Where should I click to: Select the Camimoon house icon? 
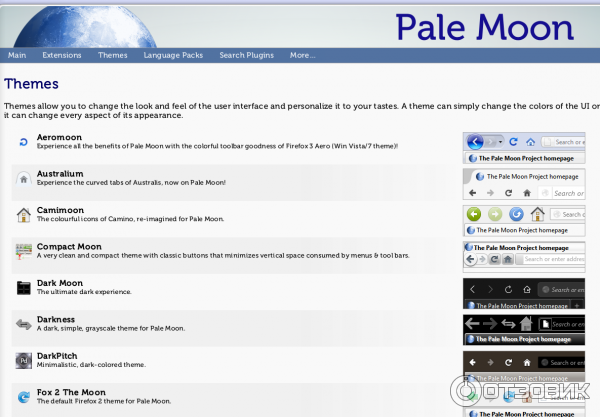tap(23, 215)
